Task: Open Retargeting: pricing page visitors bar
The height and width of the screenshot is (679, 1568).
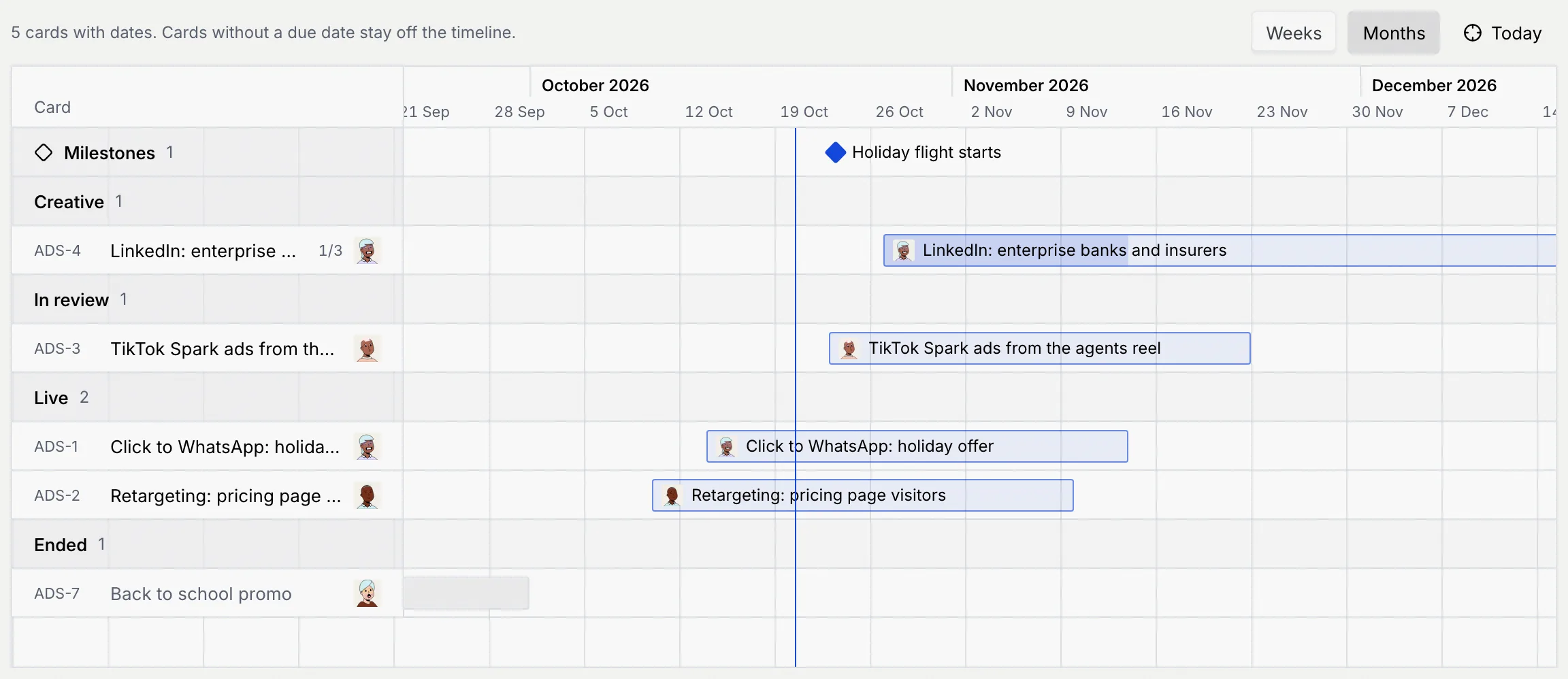Action: [x=863, y=495]
